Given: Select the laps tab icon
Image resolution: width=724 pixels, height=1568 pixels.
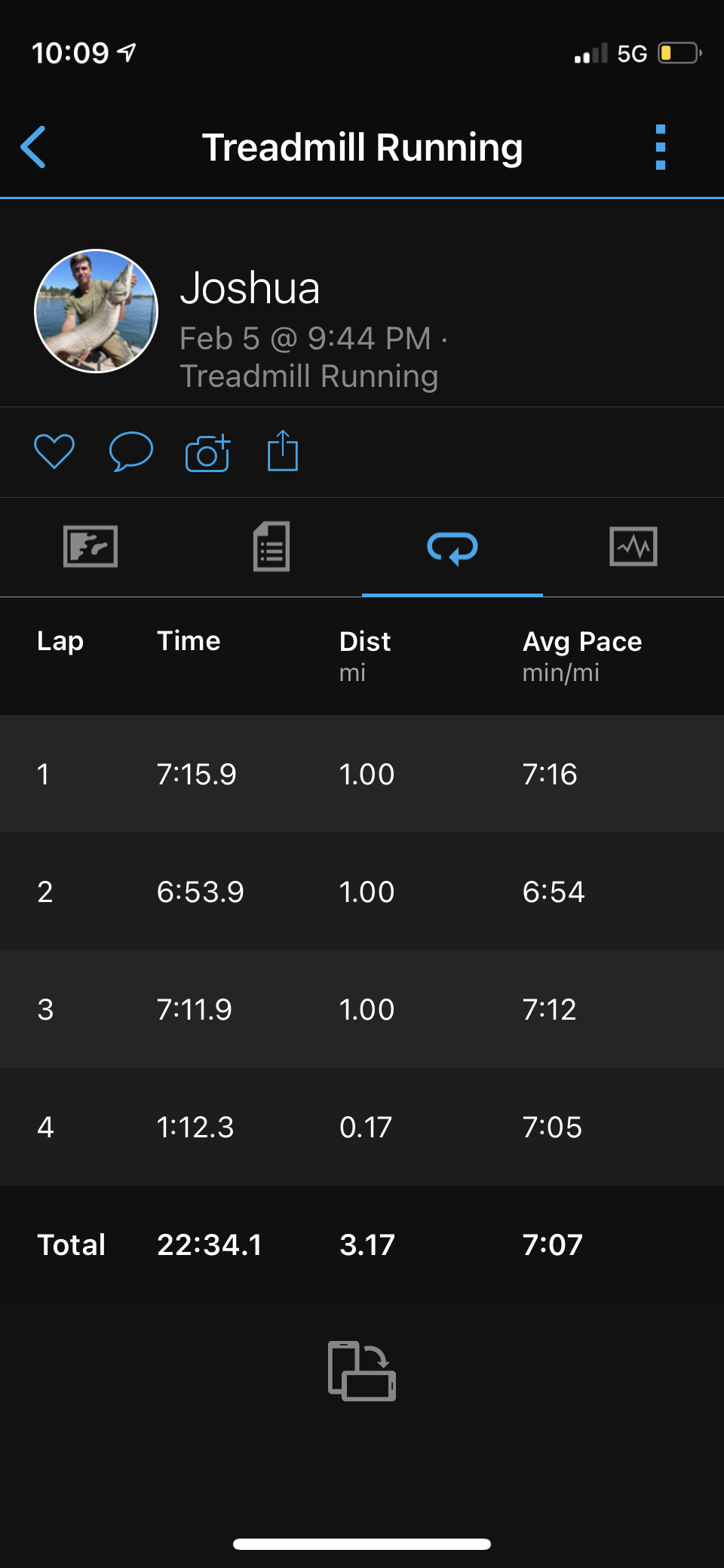Looking at the screenshot, I should 452,548.
